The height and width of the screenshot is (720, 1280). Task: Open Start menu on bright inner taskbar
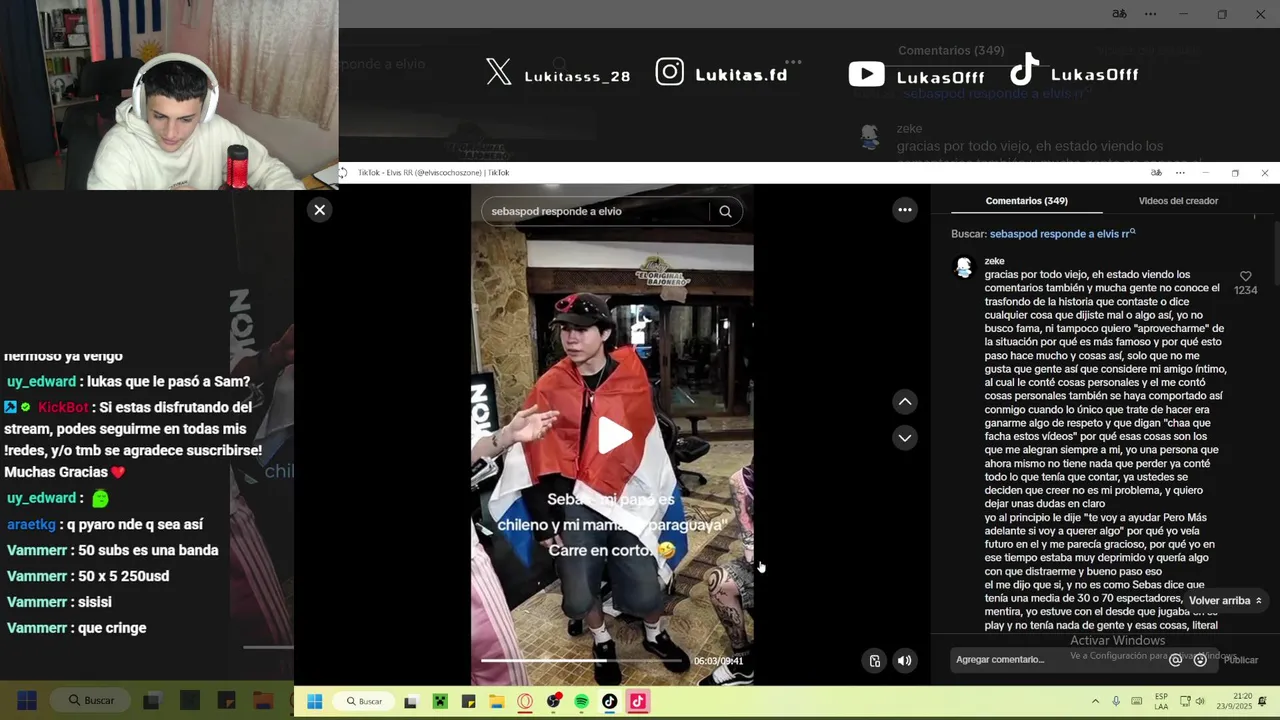[x=314, y=702]
